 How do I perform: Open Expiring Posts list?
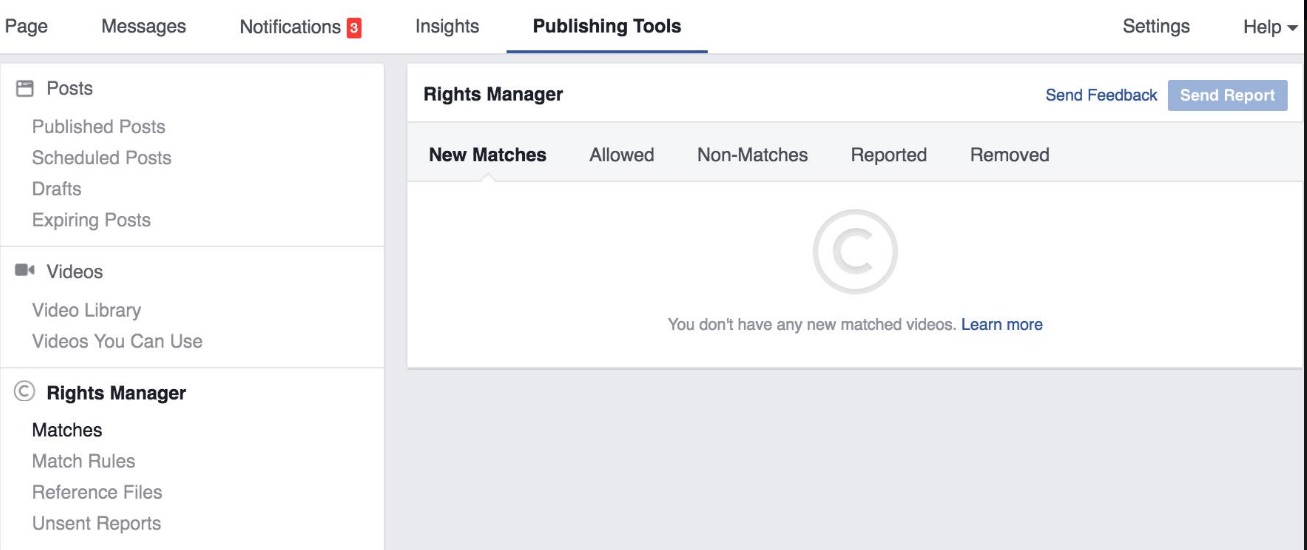[91, 220]
